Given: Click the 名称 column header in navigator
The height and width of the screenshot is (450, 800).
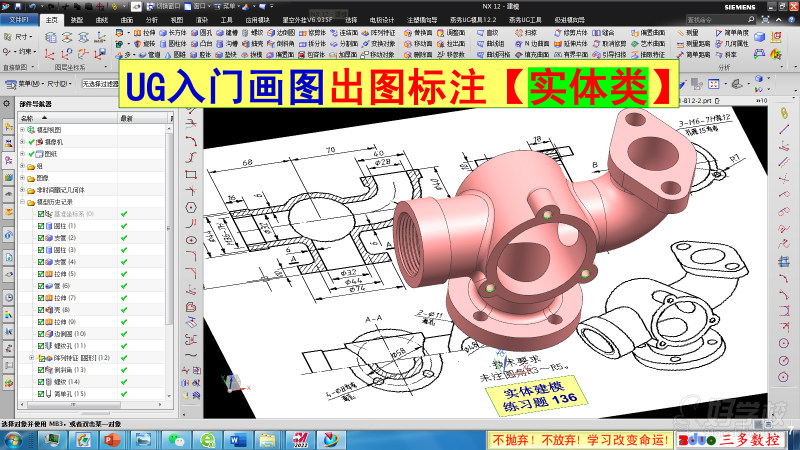Looking at the screenshot, I should tap(28, 118).
